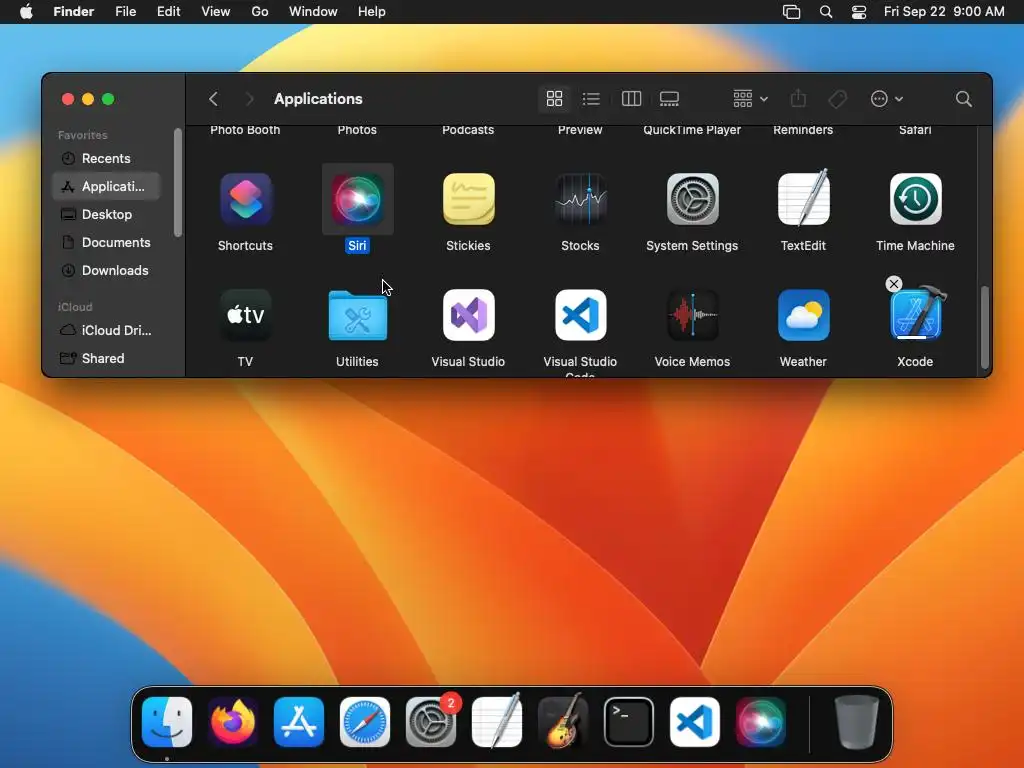Open the View menu
This screenshot has height=768, width=1024.
pyautogui.click(x=216, y=12)
